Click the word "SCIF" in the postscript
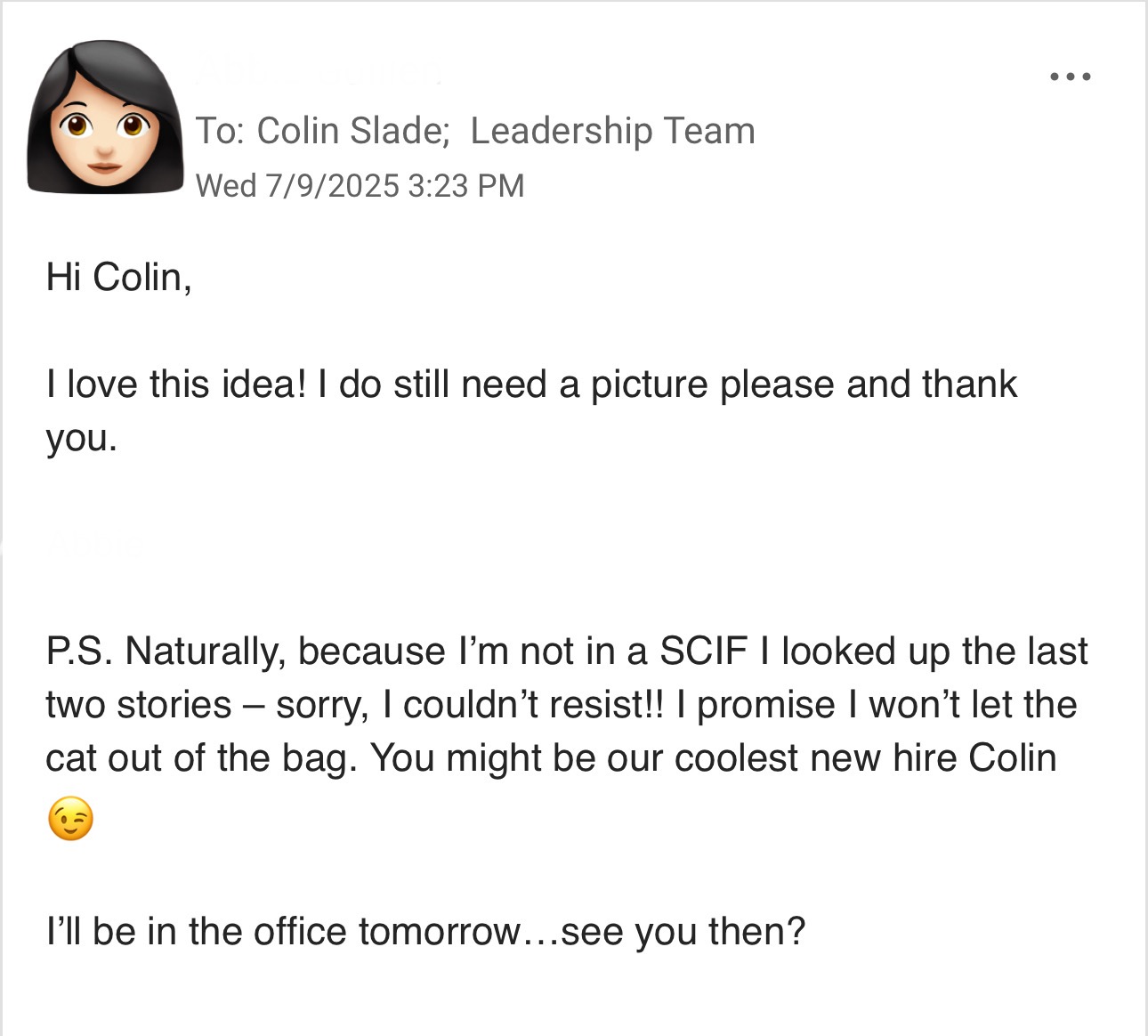Screen dimensions: 1148x1036 coord(703,651)
